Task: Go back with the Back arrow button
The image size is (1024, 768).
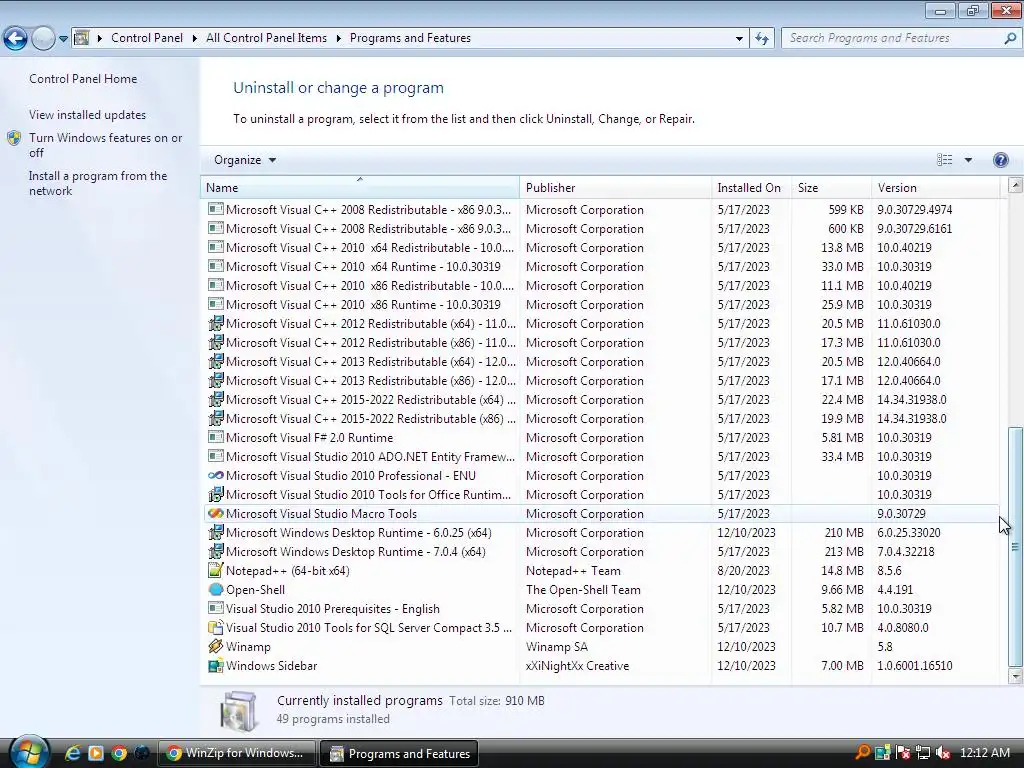Action: coord(16,39)
